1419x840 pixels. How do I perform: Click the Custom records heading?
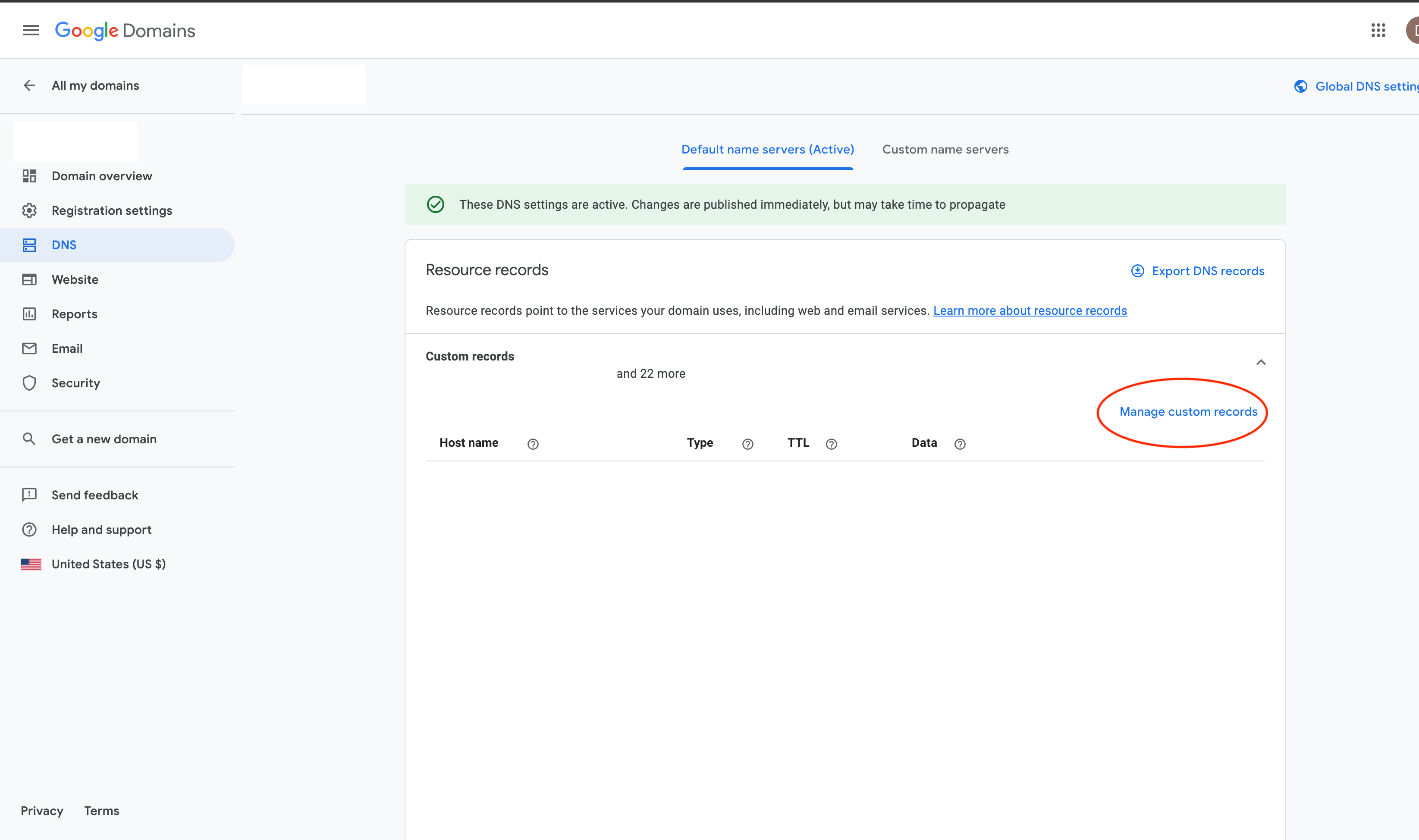470,357
